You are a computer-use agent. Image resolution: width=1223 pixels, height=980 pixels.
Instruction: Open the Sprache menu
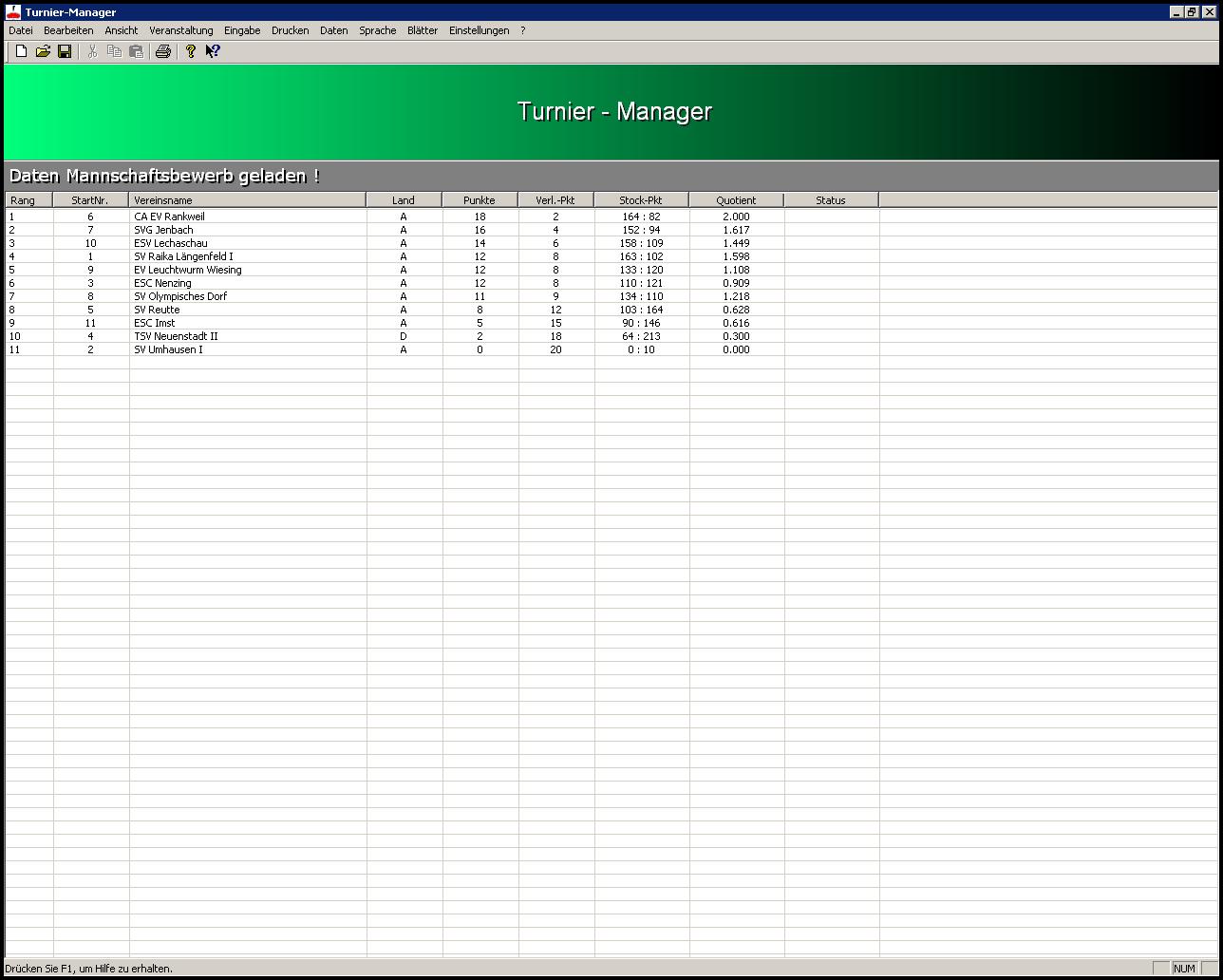click(x=378, y=30)
